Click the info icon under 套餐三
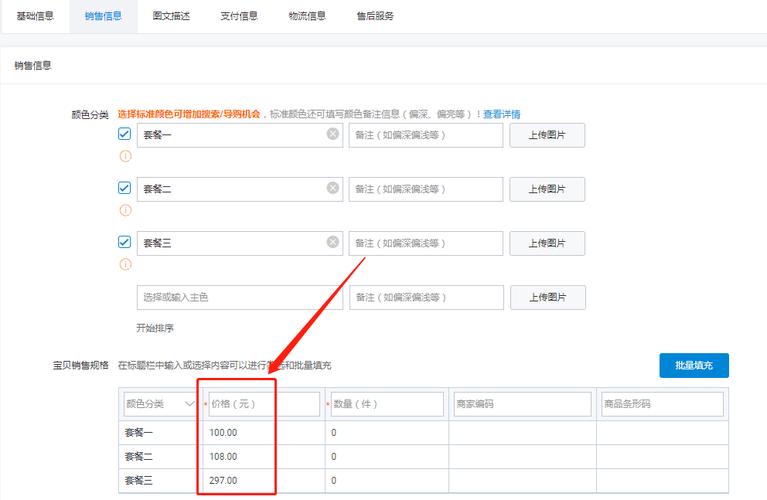 (x=126, y=264)
